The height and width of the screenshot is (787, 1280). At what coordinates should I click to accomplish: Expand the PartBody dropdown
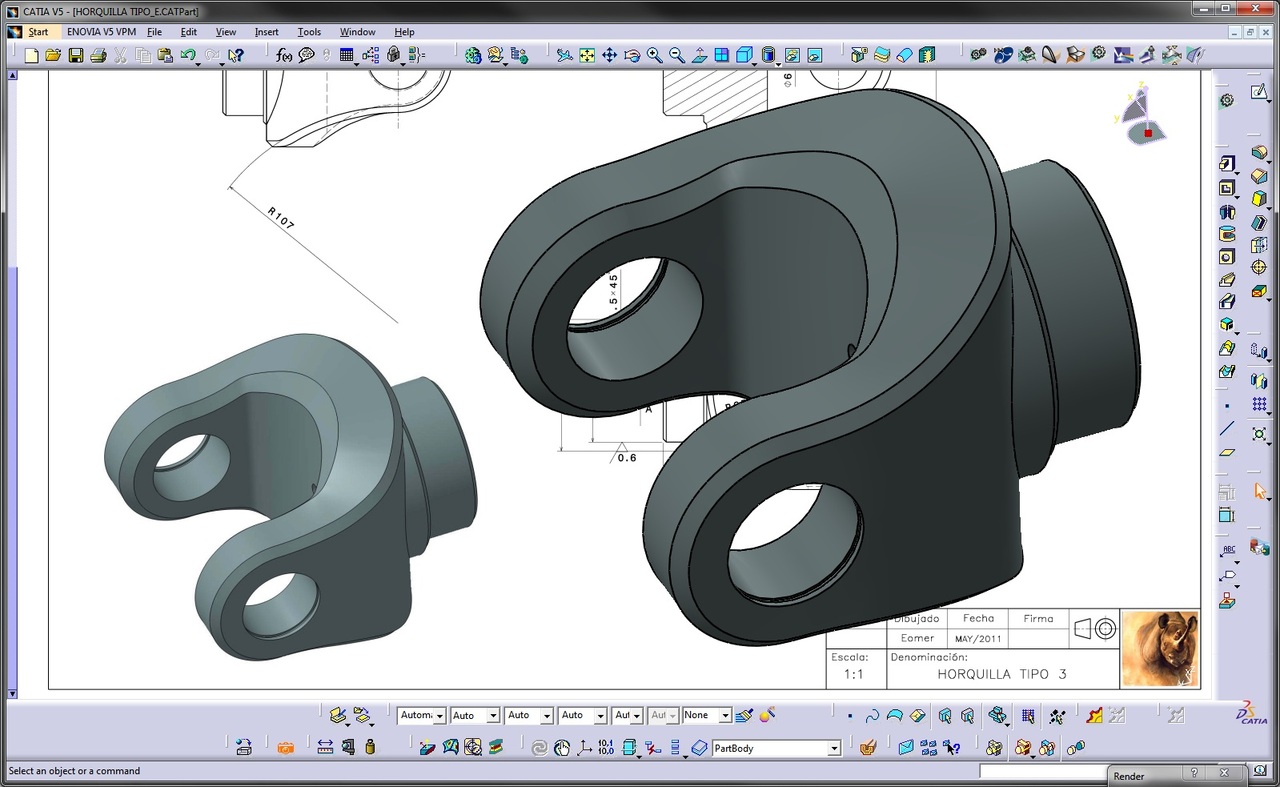point(834,748)
